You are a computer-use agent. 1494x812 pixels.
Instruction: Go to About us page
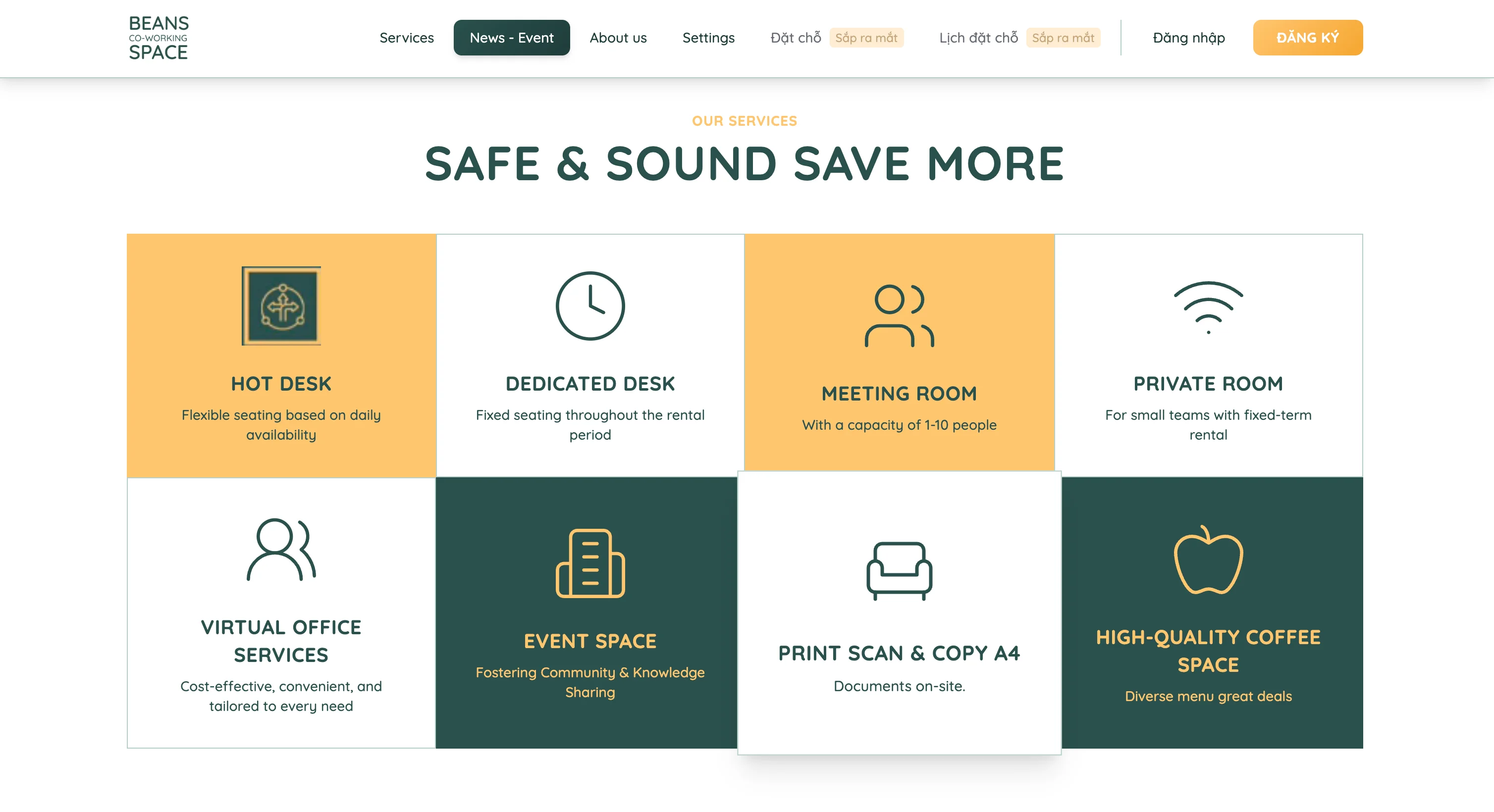pos(618,38)
